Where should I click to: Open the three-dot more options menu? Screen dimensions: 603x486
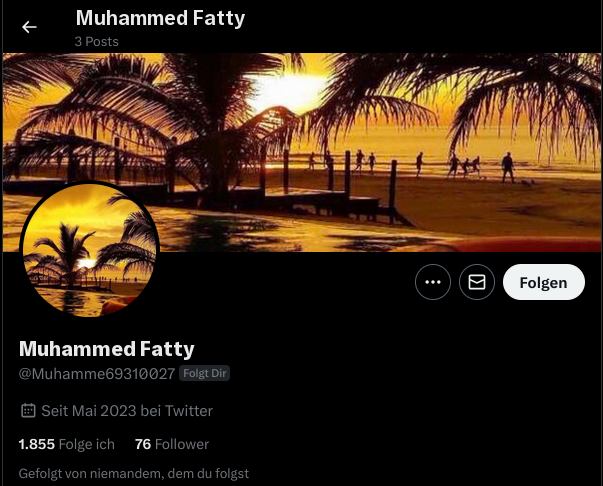click(433, 282)
